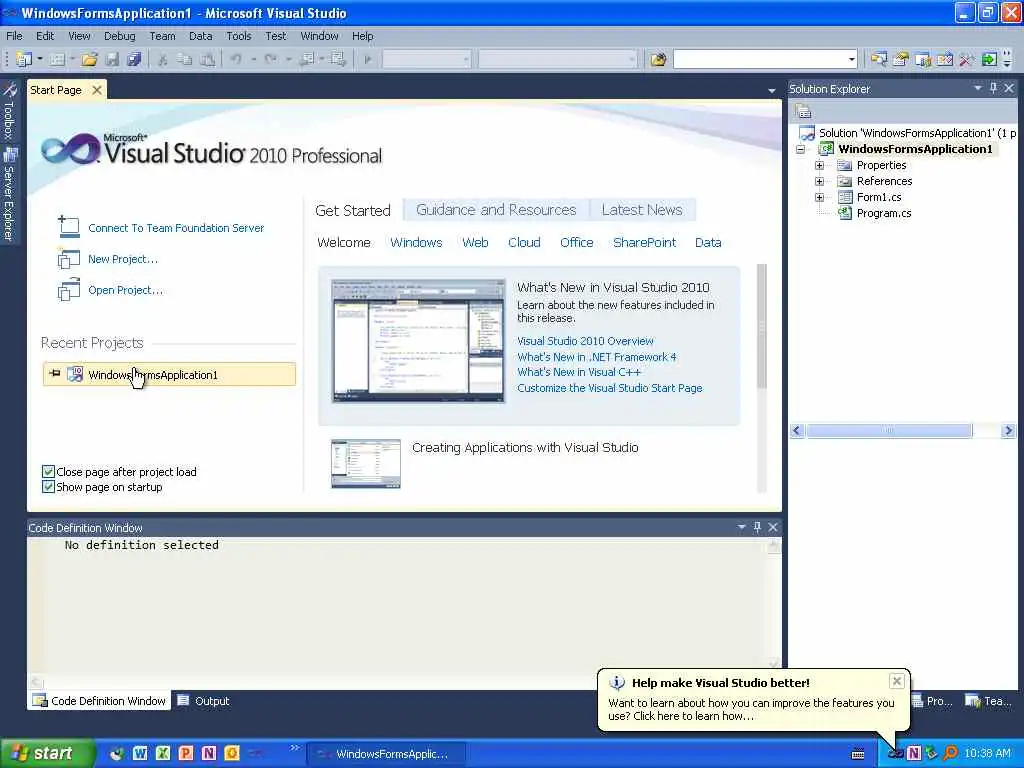The width and height of the screenshot is (1024, 768).
Task: Open the Undo history dropdown arrow
Action: (253, 59)
